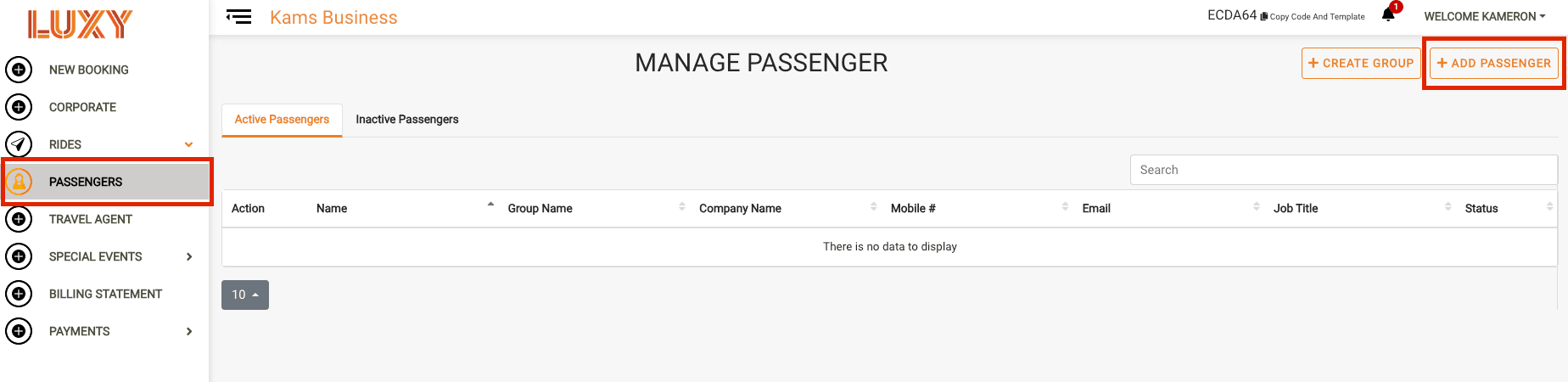Click the Add Passenger button
This screenshot has height=382, width=1568.
pyautogui.click(x=1494, y=63)
